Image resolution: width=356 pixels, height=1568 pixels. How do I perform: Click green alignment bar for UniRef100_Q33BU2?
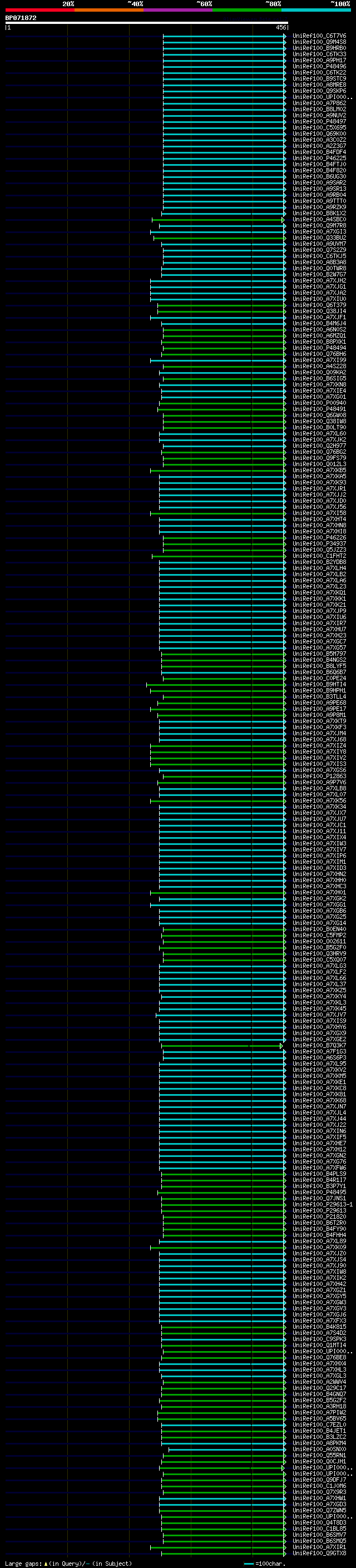[219, 238]
